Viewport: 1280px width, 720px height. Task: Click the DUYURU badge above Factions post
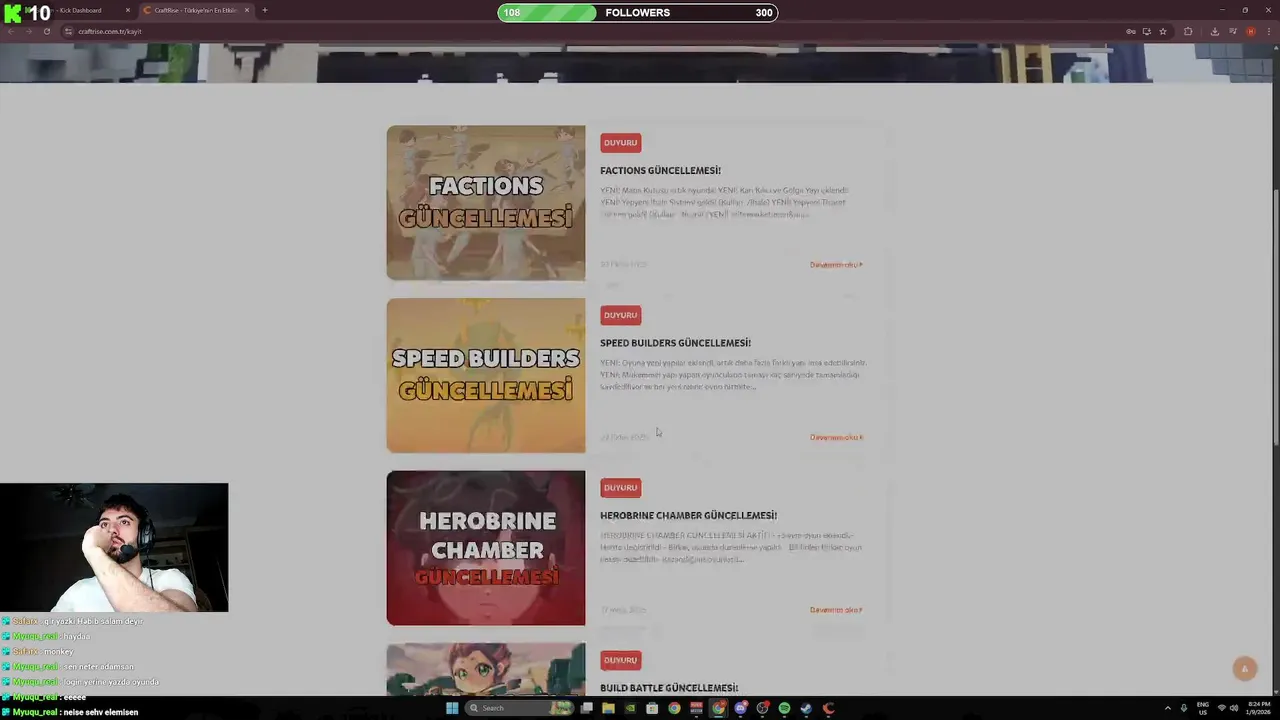pos(620,143)
